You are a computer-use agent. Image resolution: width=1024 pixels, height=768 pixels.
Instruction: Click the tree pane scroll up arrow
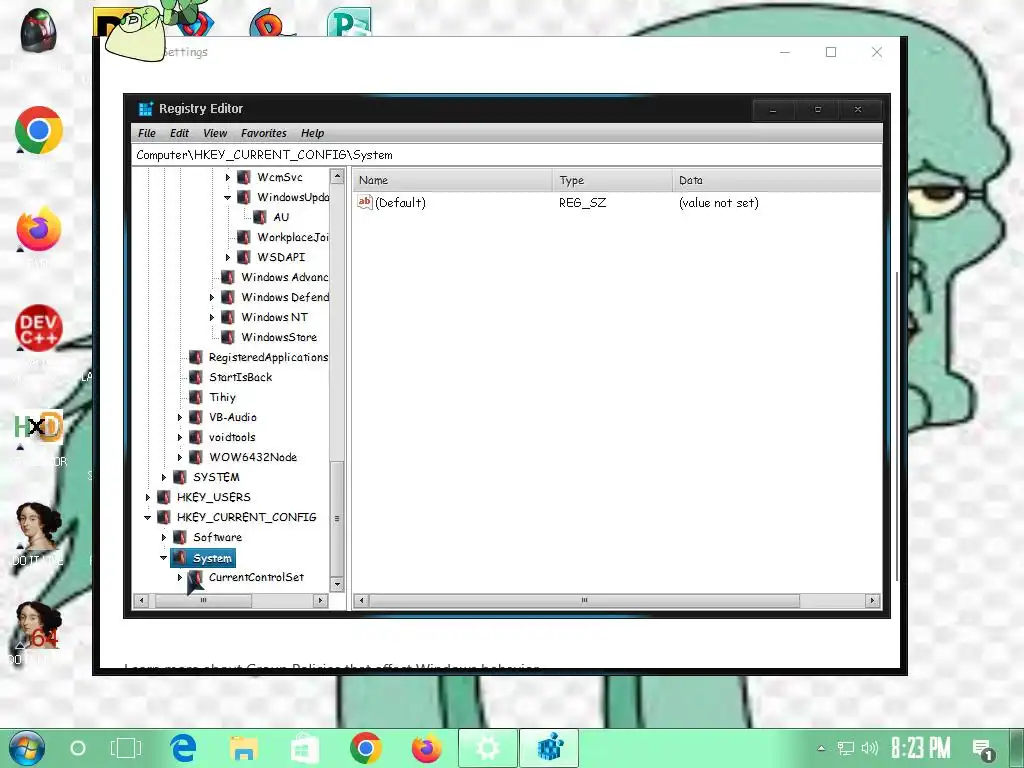337,176
